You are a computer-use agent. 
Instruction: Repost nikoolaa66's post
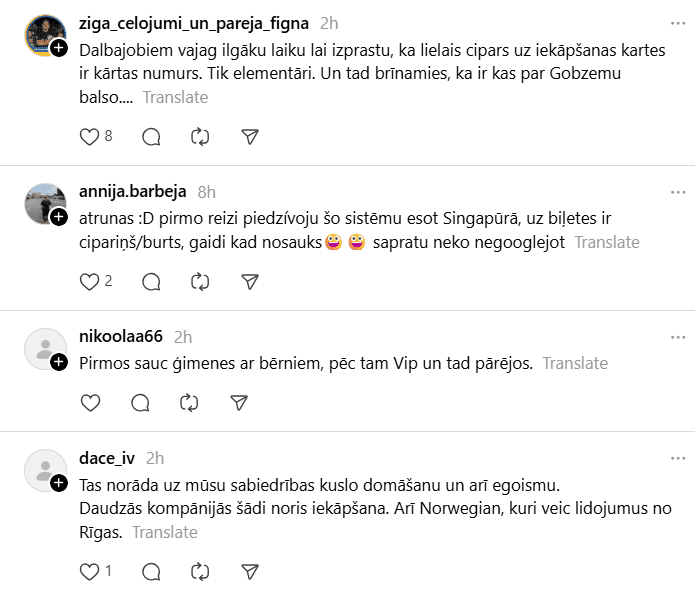[189, 402]
